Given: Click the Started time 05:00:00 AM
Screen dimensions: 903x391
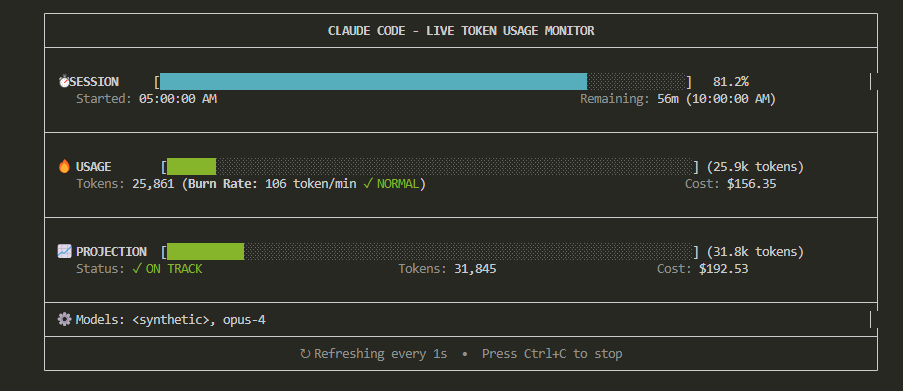Looking at the screenshot, I should (x=178, y=99).
